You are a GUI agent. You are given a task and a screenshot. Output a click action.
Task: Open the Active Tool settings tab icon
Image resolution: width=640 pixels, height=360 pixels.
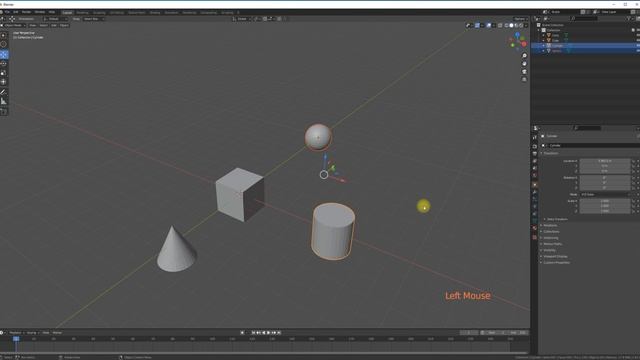[x=535, y=138]
